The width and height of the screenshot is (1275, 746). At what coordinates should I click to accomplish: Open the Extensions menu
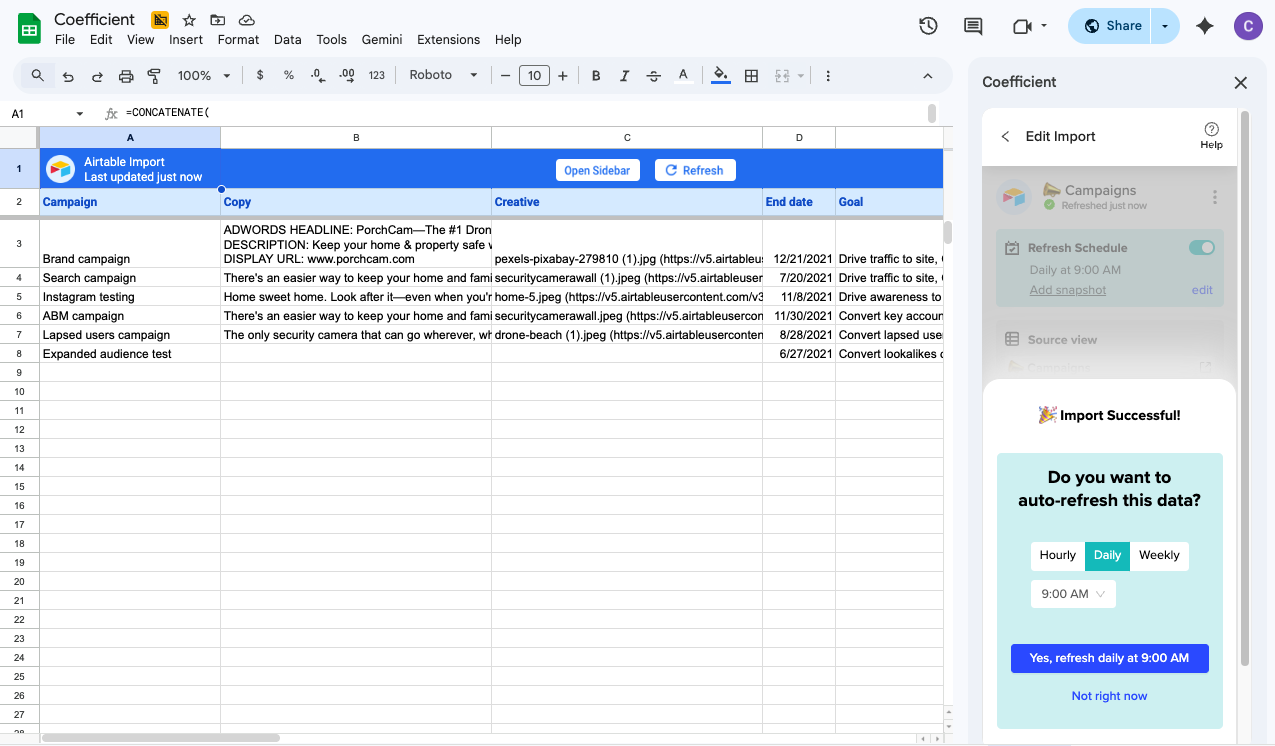point(448,40)
